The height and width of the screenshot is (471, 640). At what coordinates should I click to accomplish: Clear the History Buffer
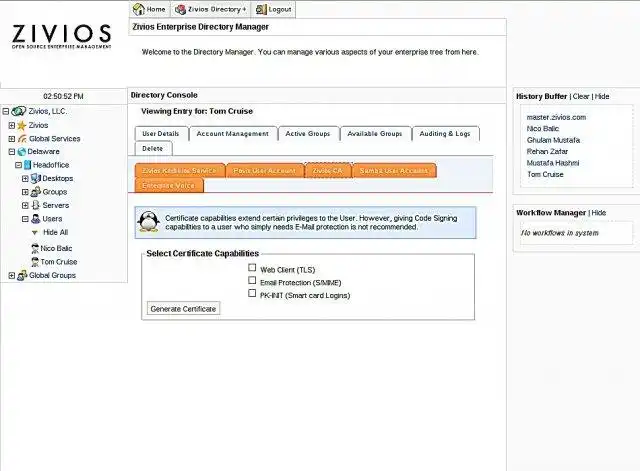pos(581,96)
